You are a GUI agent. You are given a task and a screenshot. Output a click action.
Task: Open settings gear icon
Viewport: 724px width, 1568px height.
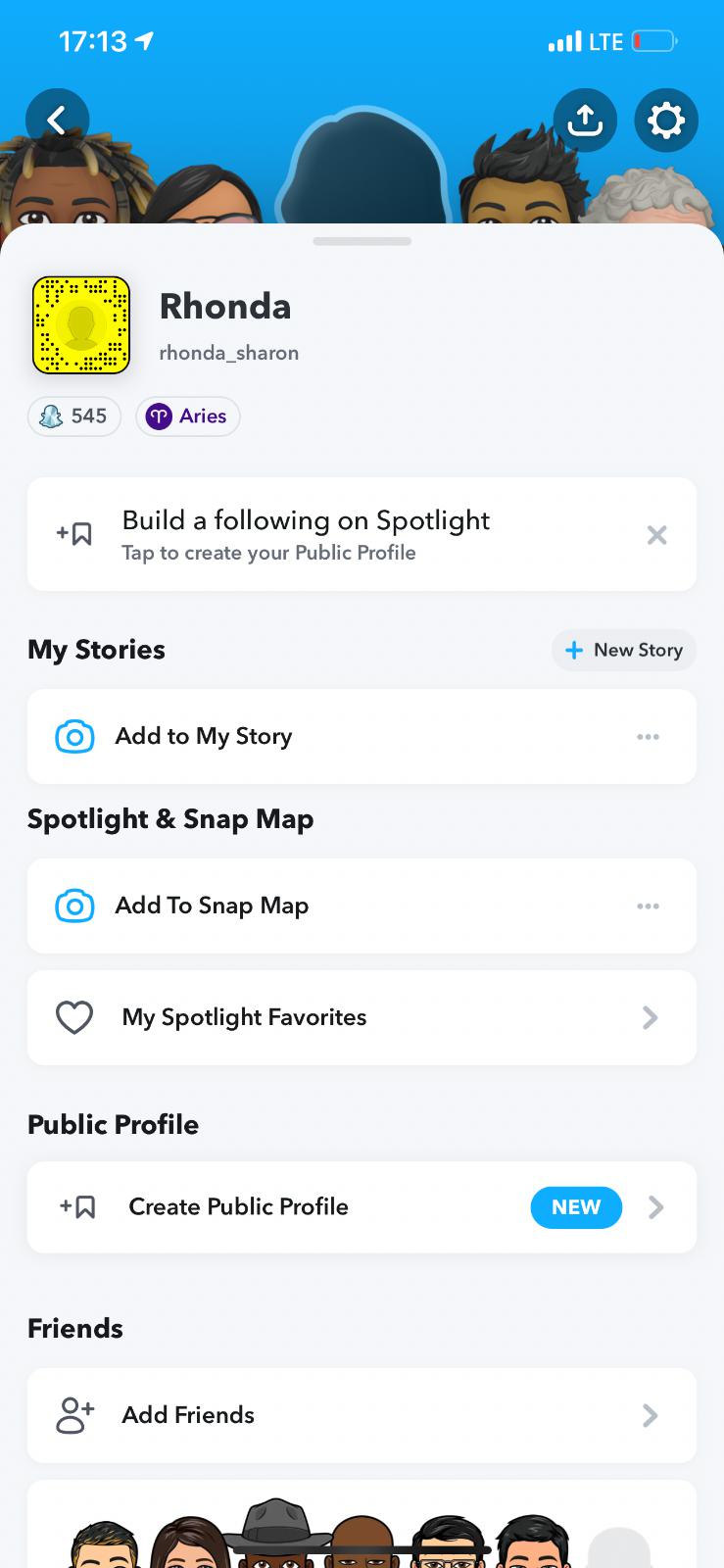point(666,121)
